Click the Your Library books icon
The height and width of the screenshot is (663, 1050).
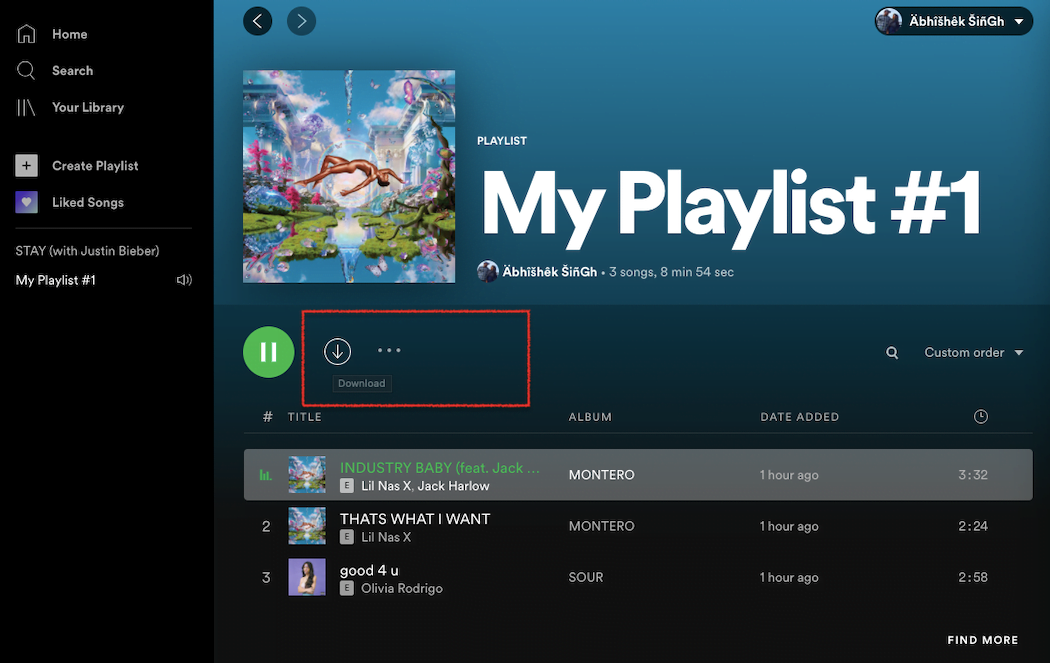pyautogui.click(x=25, y=107)
